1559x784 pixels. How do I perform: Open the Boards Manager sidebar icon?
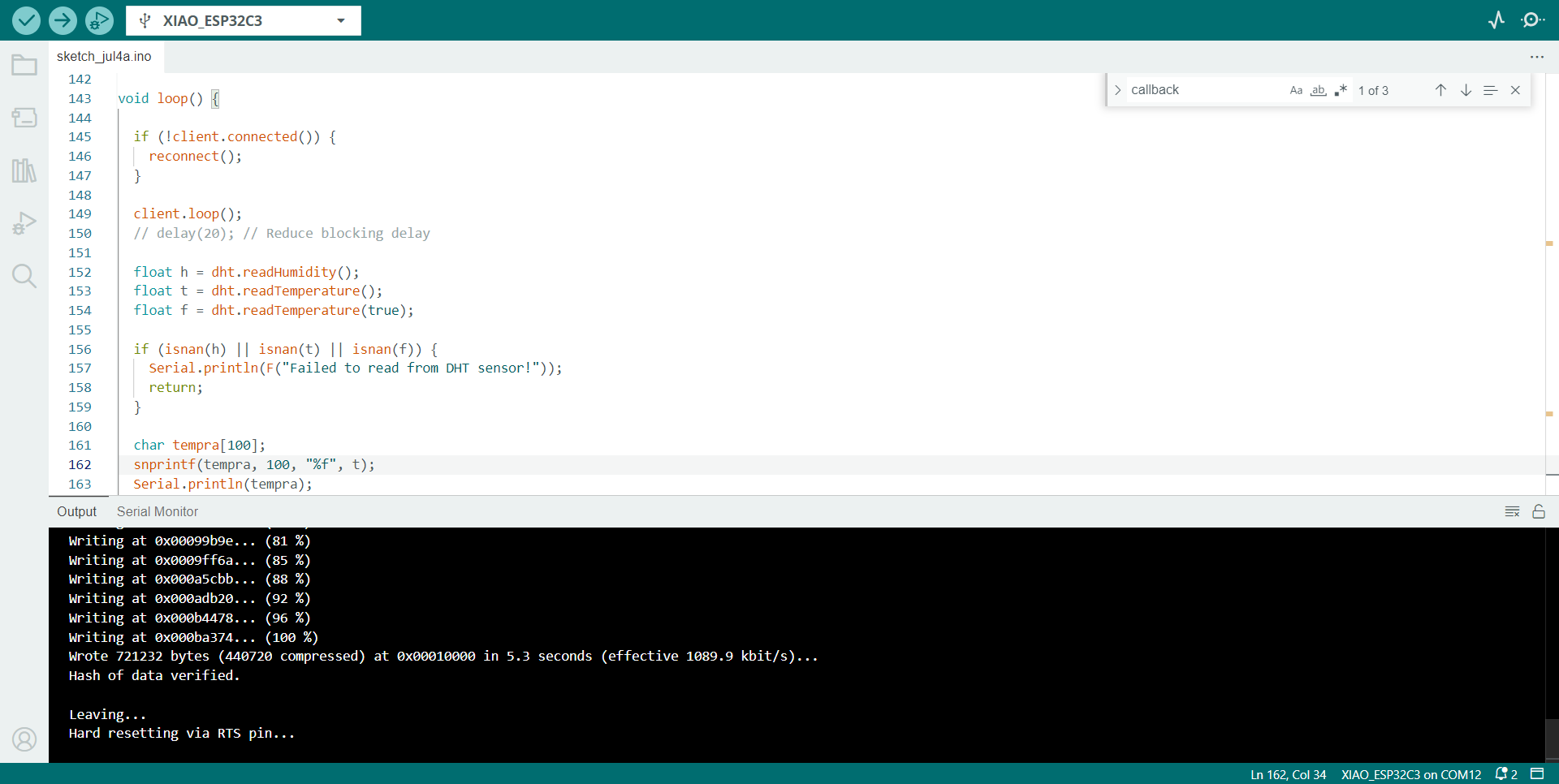(x=24, y=118)
